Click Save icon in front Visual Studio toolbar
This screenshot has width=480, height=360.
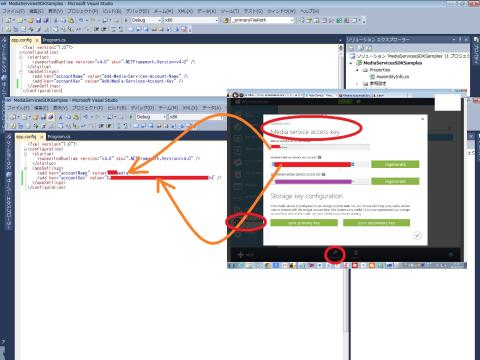[x=43, y=117]
